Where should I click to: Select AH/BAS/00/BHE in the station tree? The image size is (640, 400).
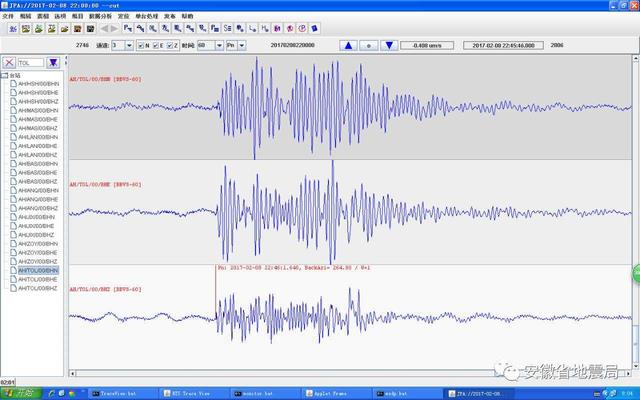[38, 173]
